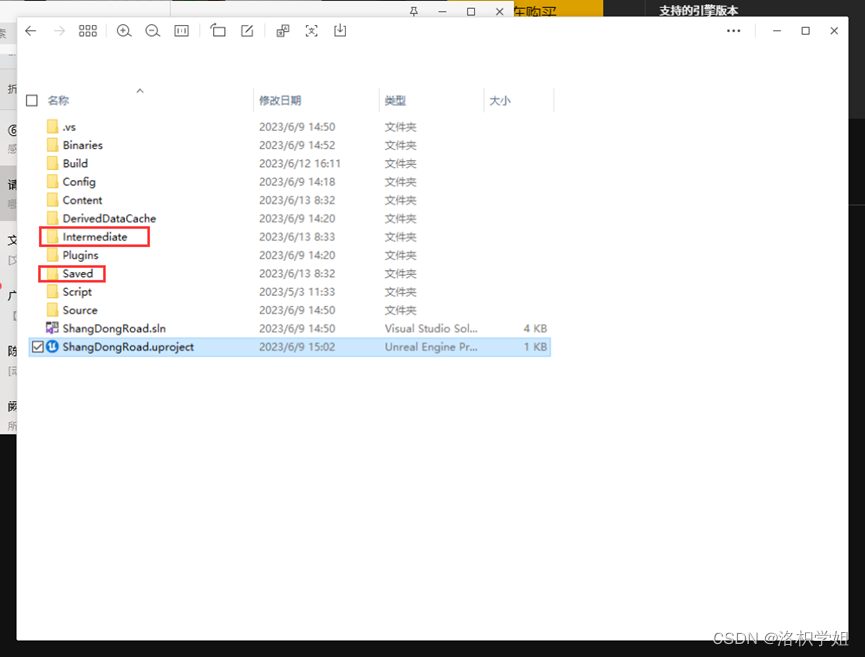Select the zoom out magnifier icon

point(152,31)
